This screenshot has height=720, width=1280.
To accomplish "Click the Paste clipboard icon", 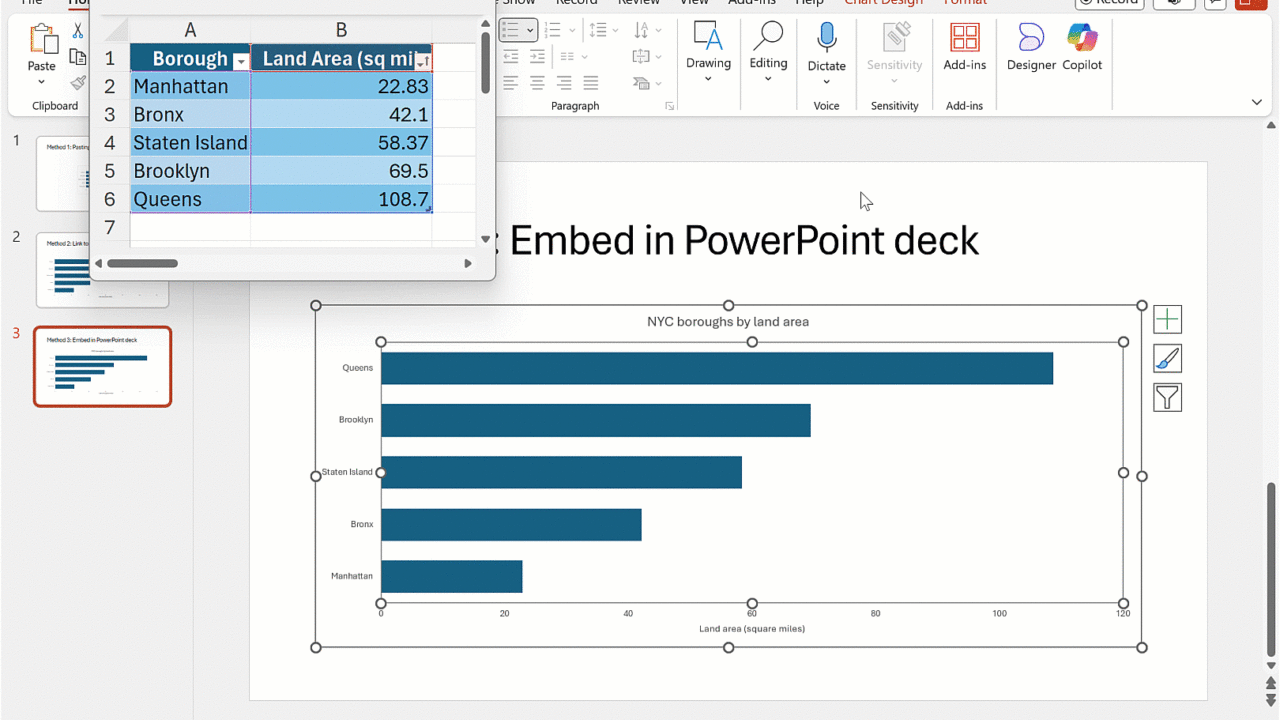I will coord(42,41).
